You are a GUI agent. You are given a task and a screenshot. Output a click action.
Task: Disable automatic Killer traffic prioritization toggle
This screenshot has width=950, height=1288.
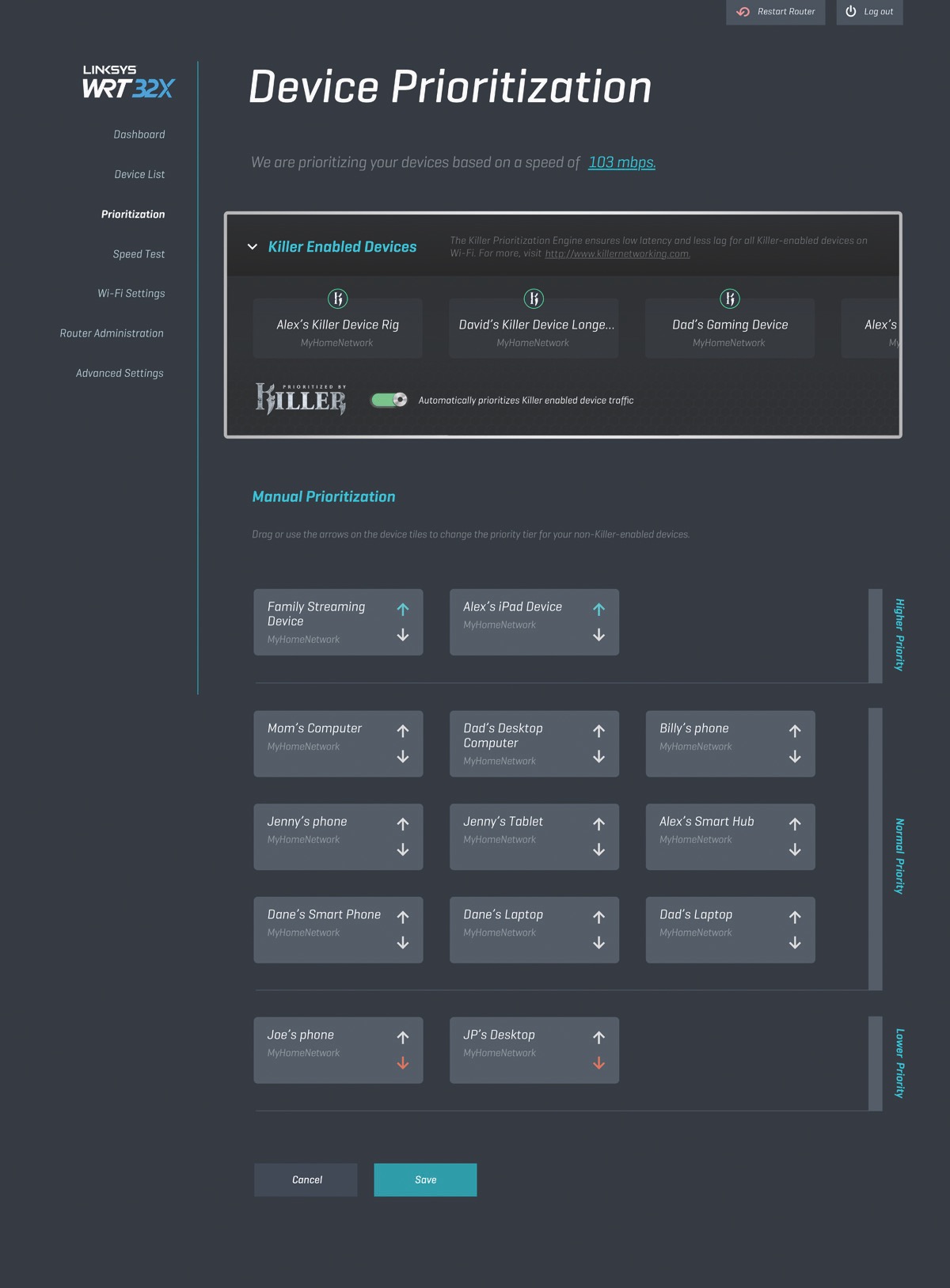(389, 400)
